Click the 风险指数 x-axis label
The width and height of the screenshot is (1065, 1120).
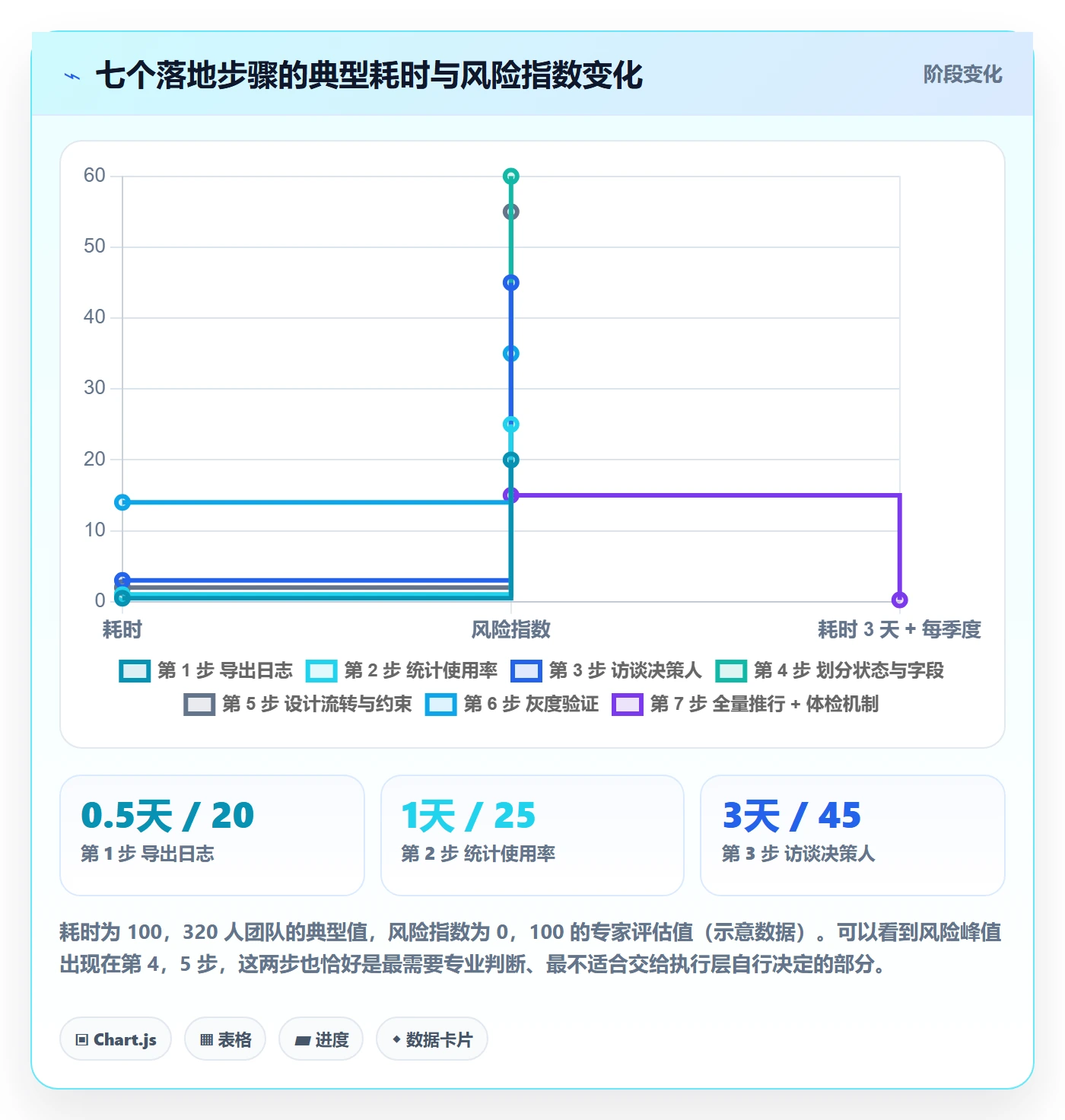click(x=511, y=629)
